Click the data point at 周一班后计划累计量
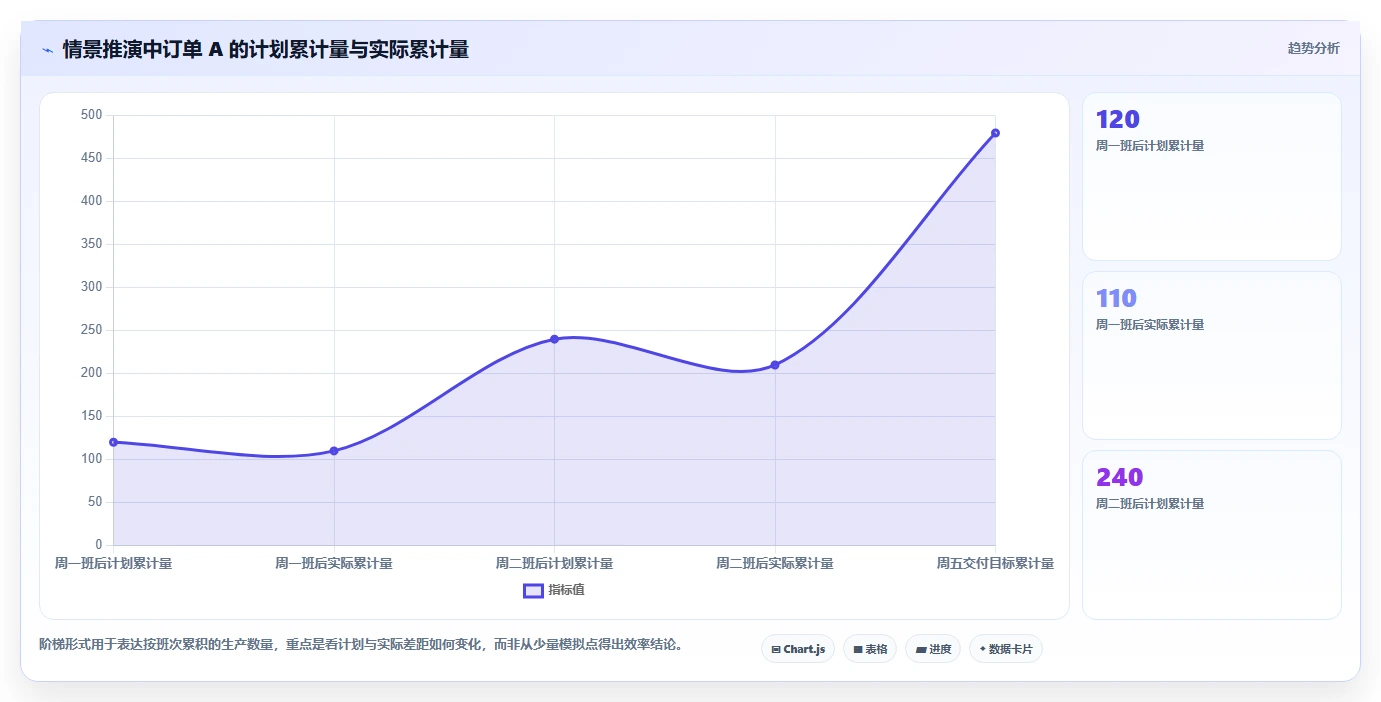The image size is (1381, 702). click(113, 442)
